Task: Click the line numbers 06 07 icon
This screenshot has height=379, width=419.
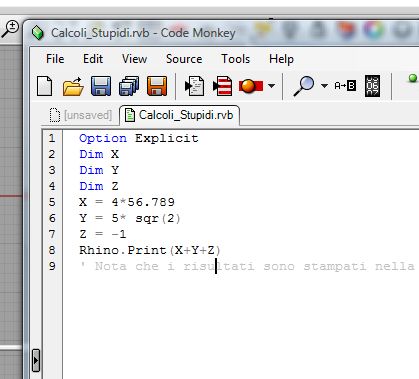Action: tap(372, 86)
